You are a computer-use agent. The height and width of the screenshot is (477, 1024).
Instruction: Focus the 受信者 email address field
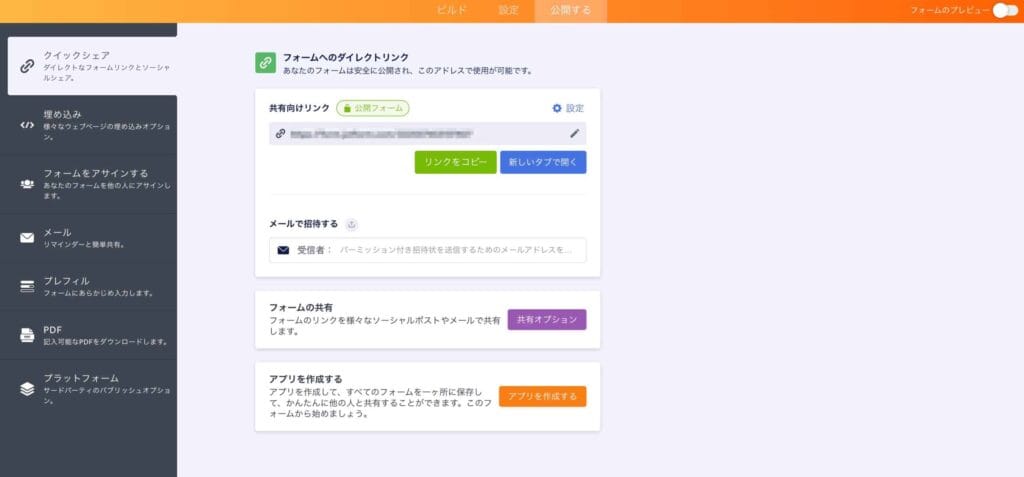[427, 250]
